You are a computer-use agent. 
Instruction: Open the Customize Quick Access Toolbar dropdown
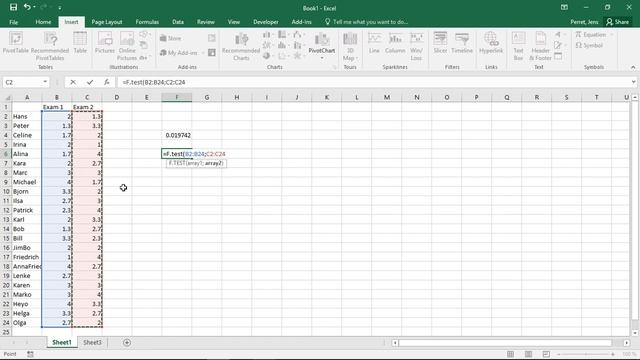60,7
